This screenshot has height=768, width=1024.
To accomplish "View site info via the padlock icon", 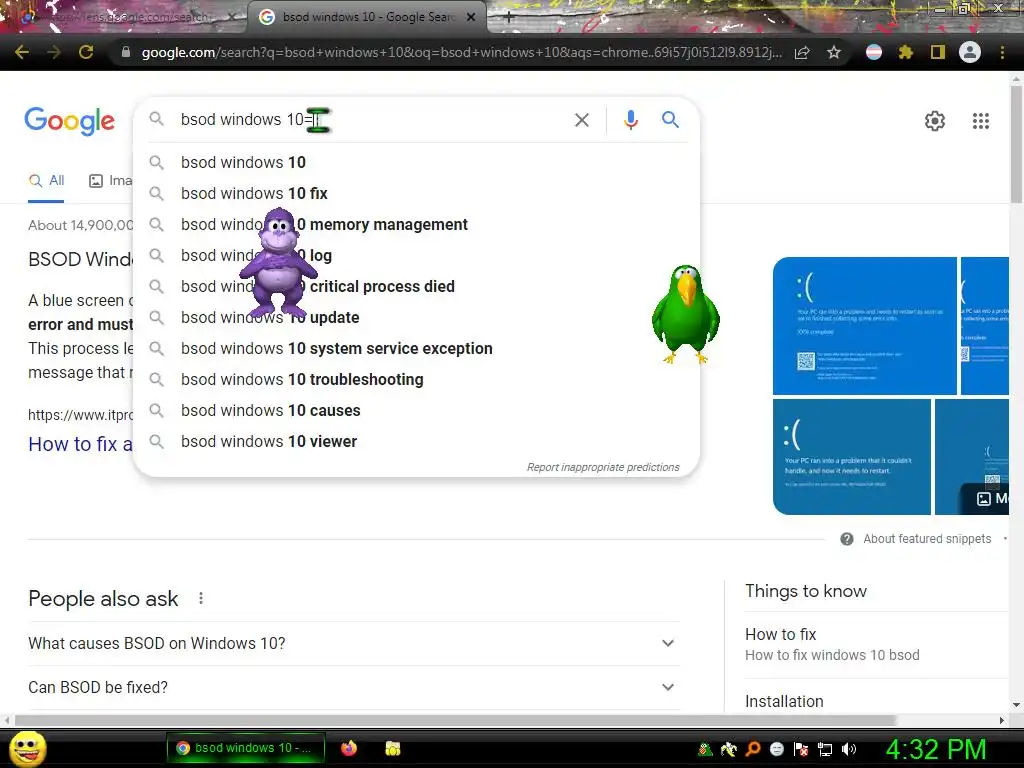I will pos(125,52).
